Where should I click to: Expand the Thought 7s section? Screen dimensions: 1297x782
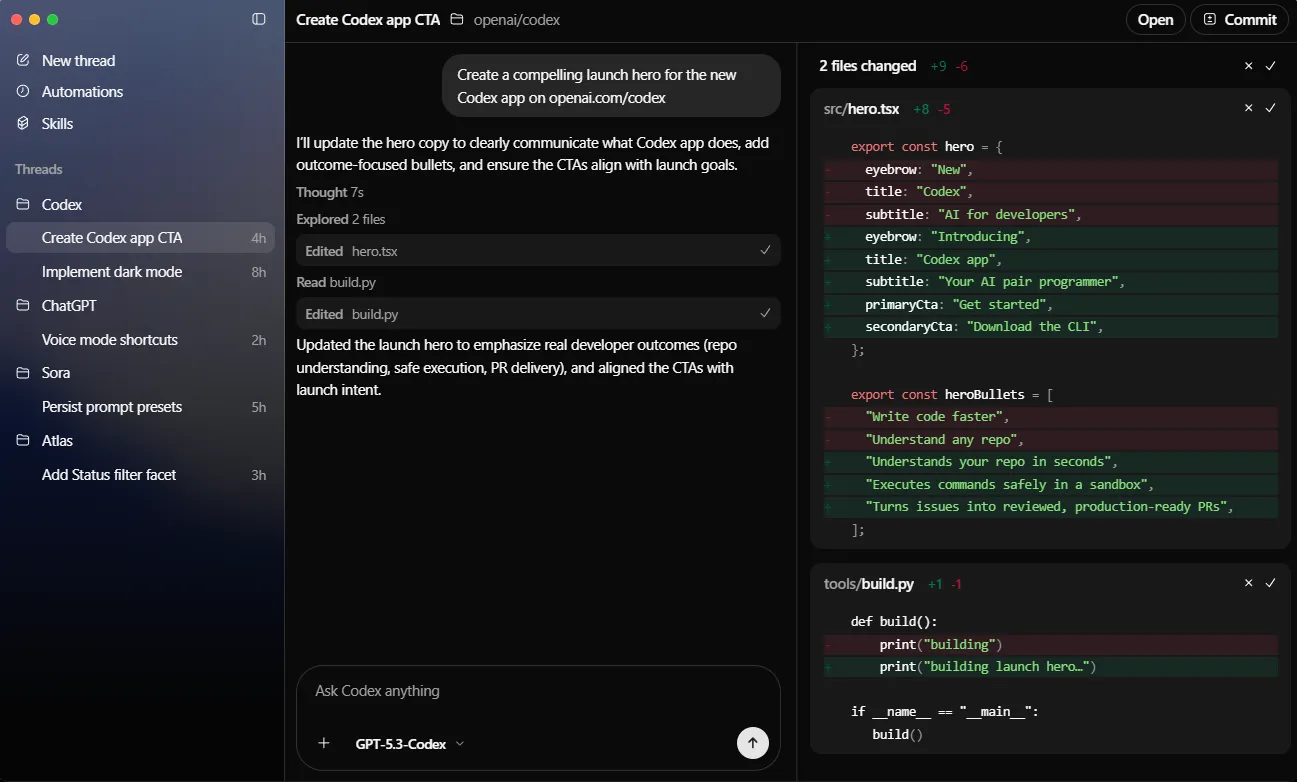pyautogui.click(x=329, y=192)
